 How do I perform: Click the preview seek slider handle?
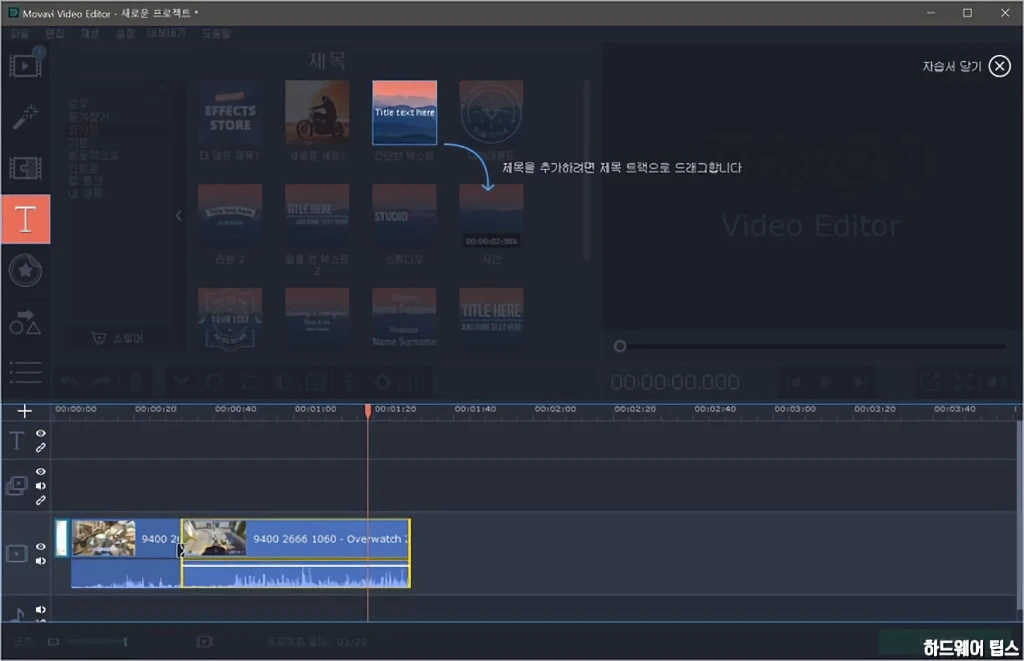tap(620, 346)
